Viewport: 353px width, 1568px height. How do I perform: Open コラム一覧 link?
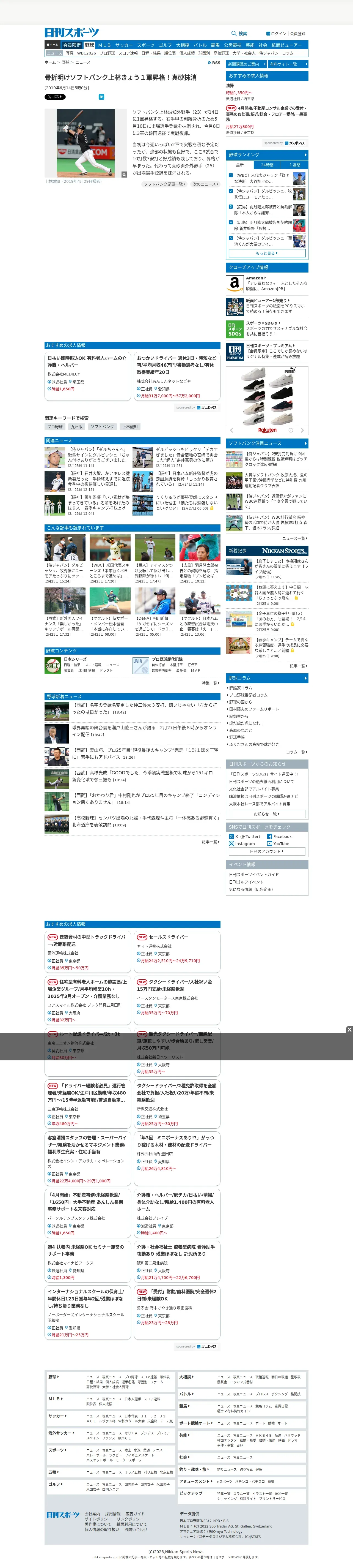(x=296, y=752)
